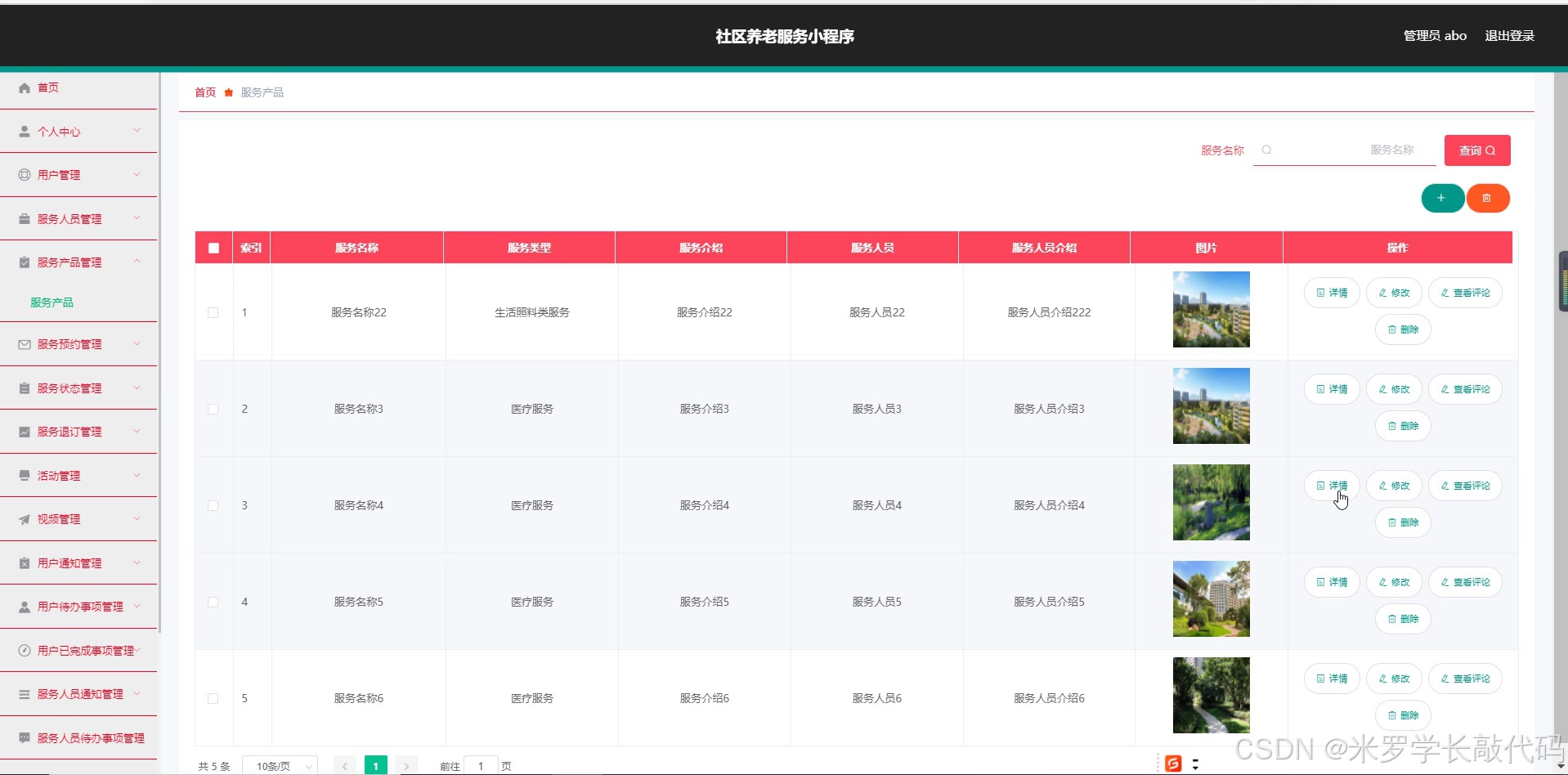Image resolution: width=1568 pixels, height=775 pixels.
Task: Check the checkbox for row 服务名称3
Action: 213,409
